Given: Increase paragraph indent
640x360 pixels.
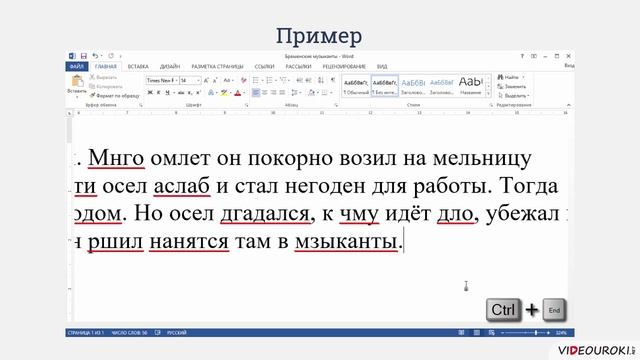Looking at the screenshot, I should [x=309, y=80].
